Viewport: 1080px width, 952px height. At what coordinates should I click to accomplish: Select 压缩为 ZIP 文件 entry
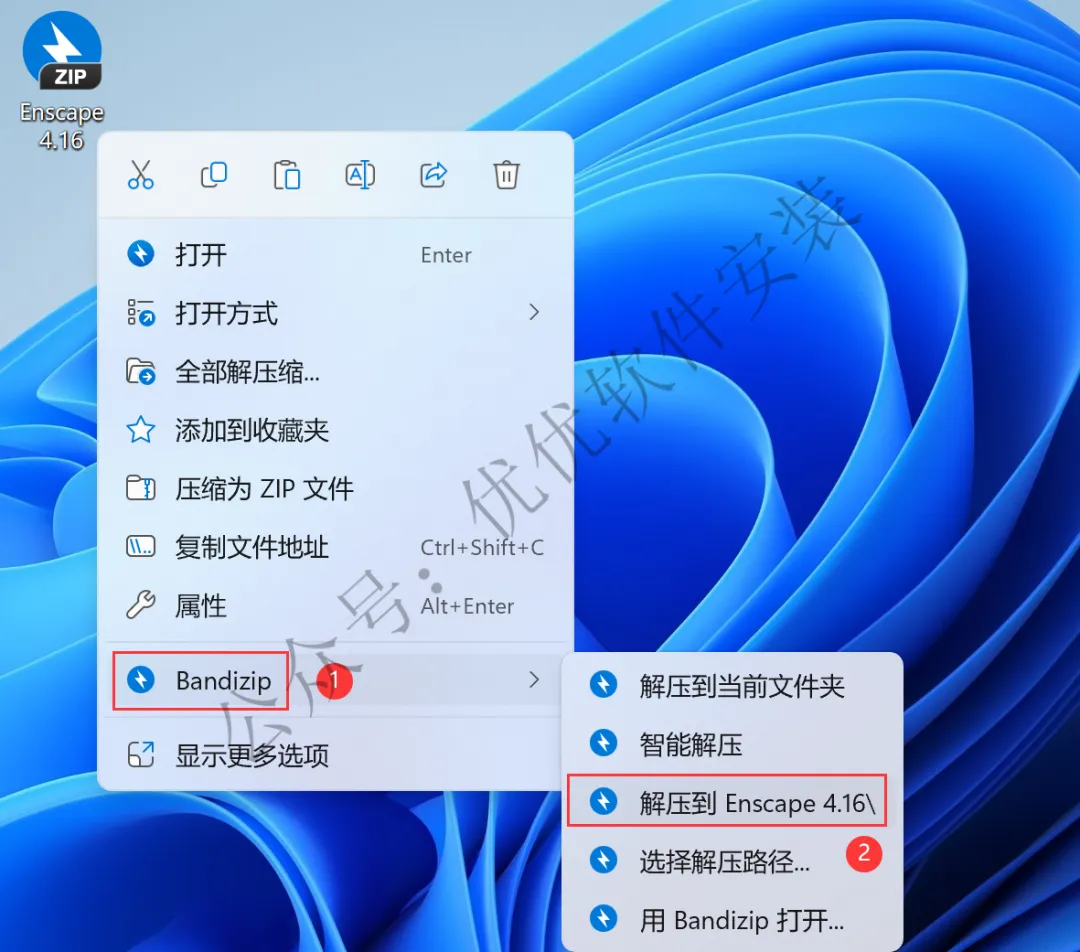pos(336,489)
